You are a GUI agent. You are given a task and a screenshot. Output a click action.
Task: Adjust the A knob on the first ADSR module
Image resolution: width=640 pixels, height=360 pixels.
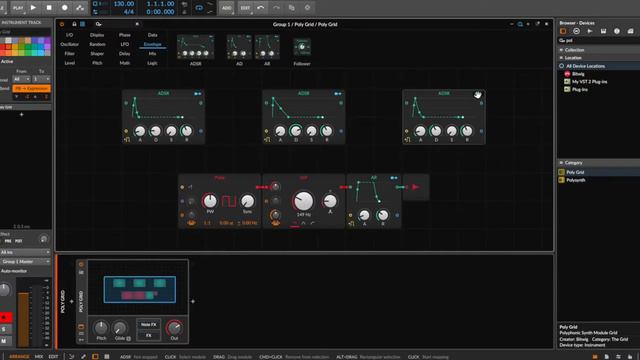pos(140,131)
